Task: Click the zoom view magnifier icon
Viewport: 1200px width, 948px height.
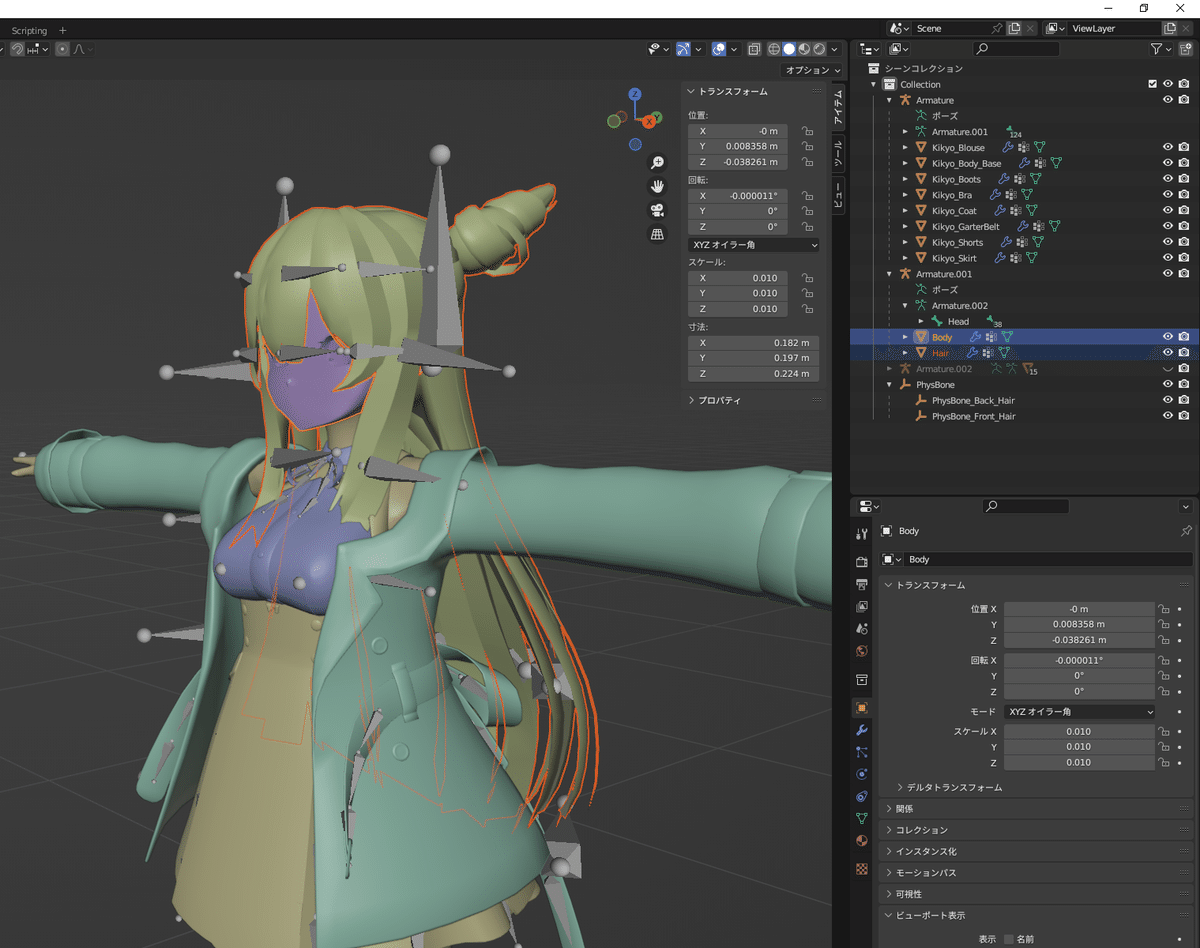Action: coord(657,163)
